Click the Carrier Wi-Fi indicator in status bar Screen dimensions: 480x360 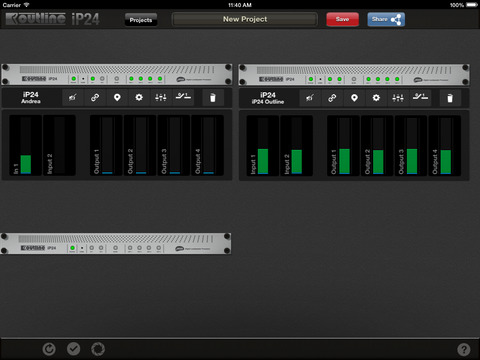click(x=16, y=5)
